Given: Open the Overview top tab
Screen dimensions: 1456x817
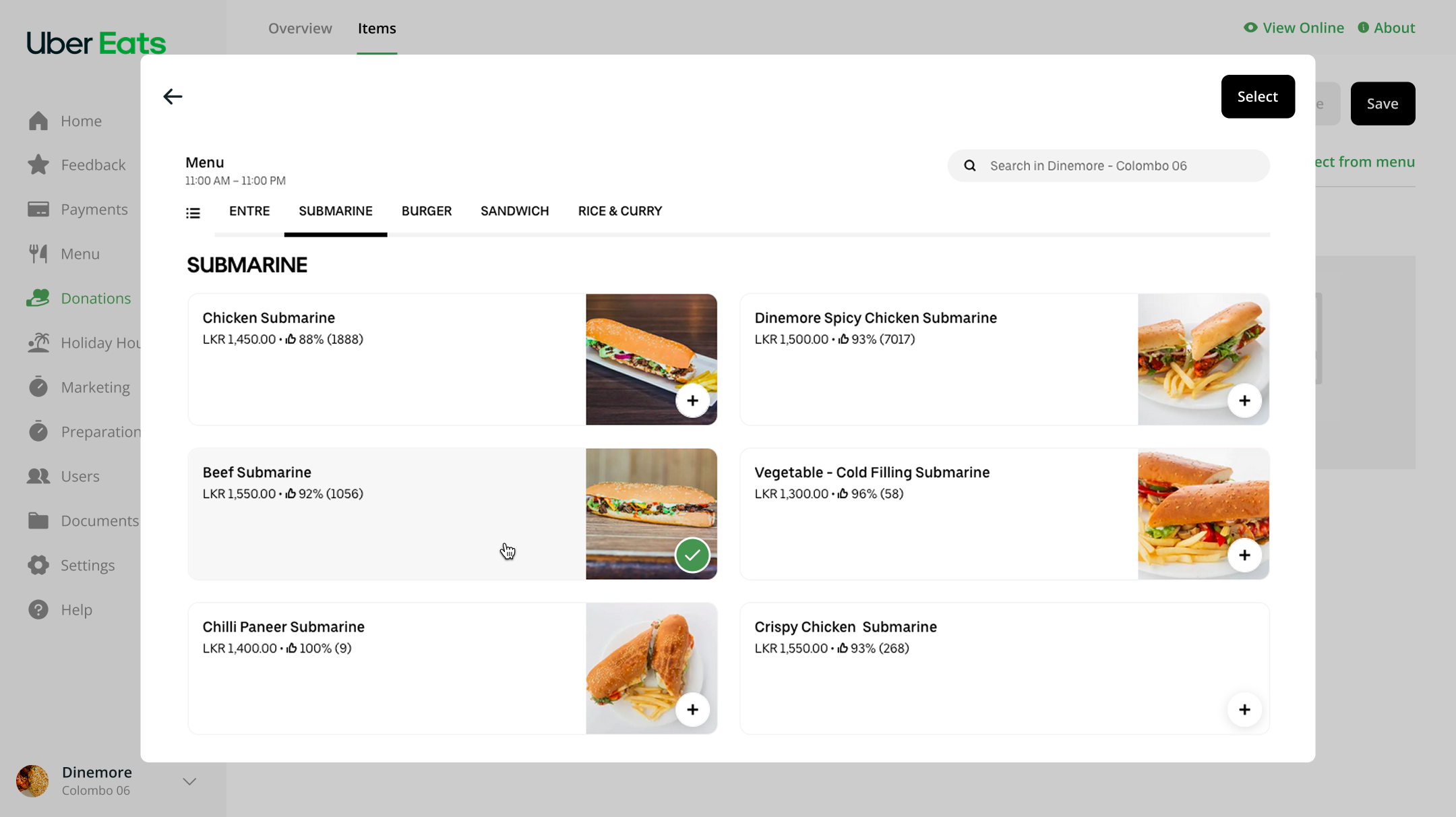Looking at the screenshot, I should coord(300,28).
